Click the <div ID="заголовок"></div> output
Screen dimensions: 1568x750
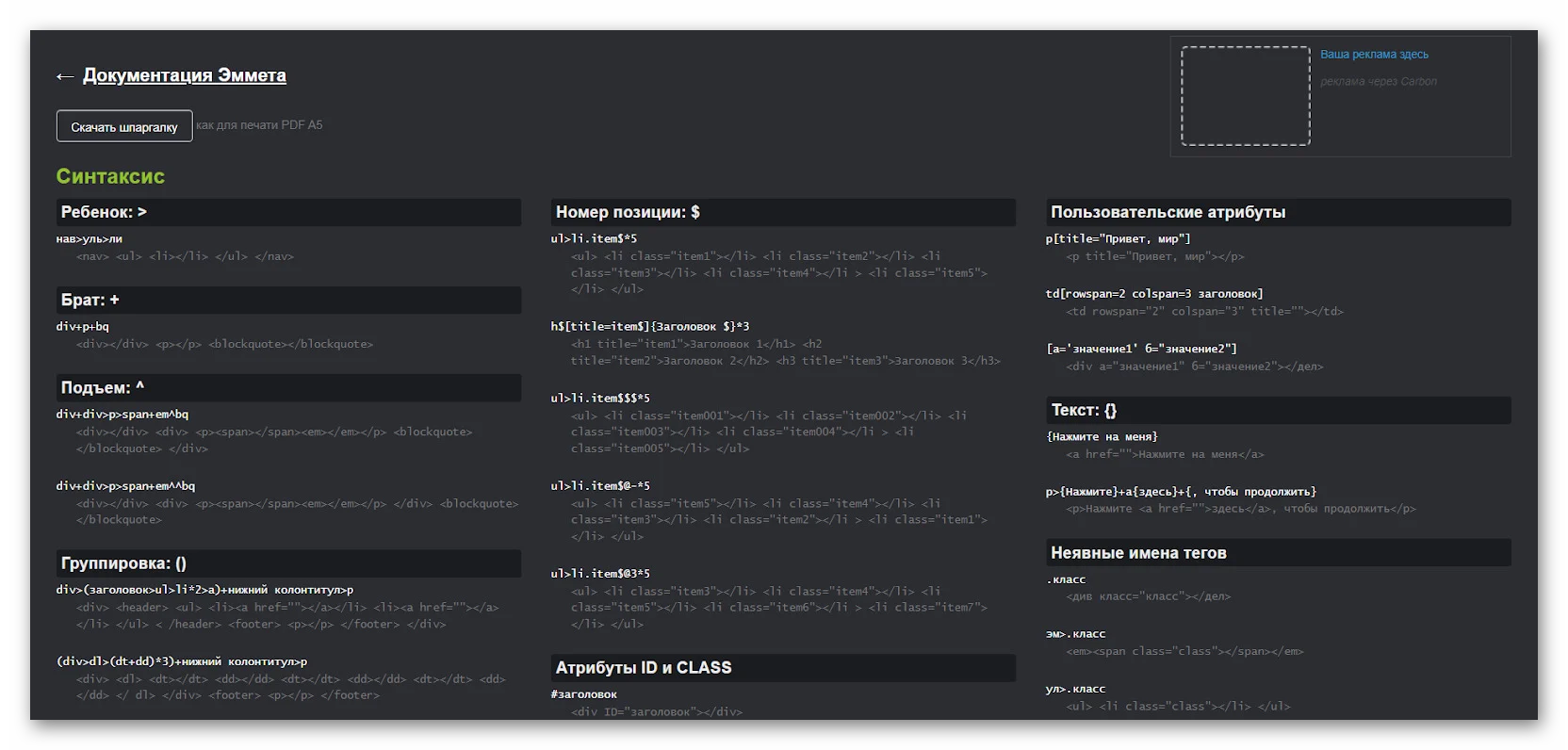point(657,711)
